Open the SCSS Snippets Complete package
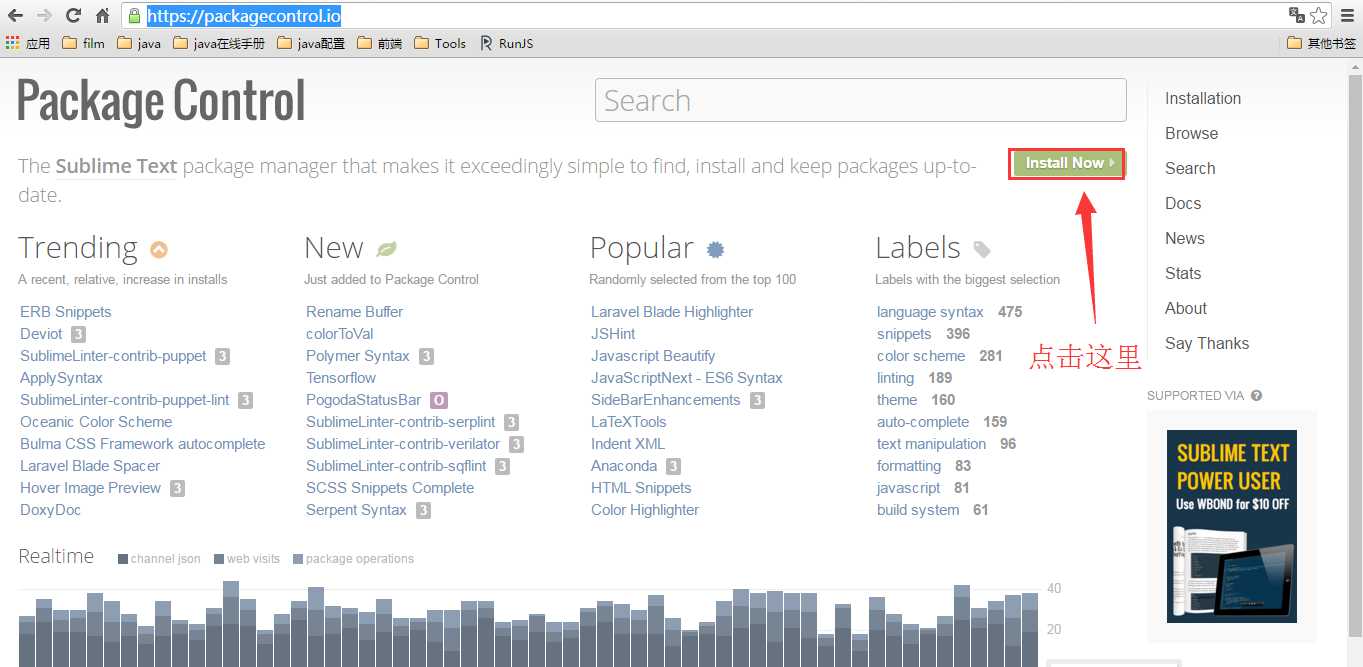The height and width of the screenshot is (667, 1363). 390,488
